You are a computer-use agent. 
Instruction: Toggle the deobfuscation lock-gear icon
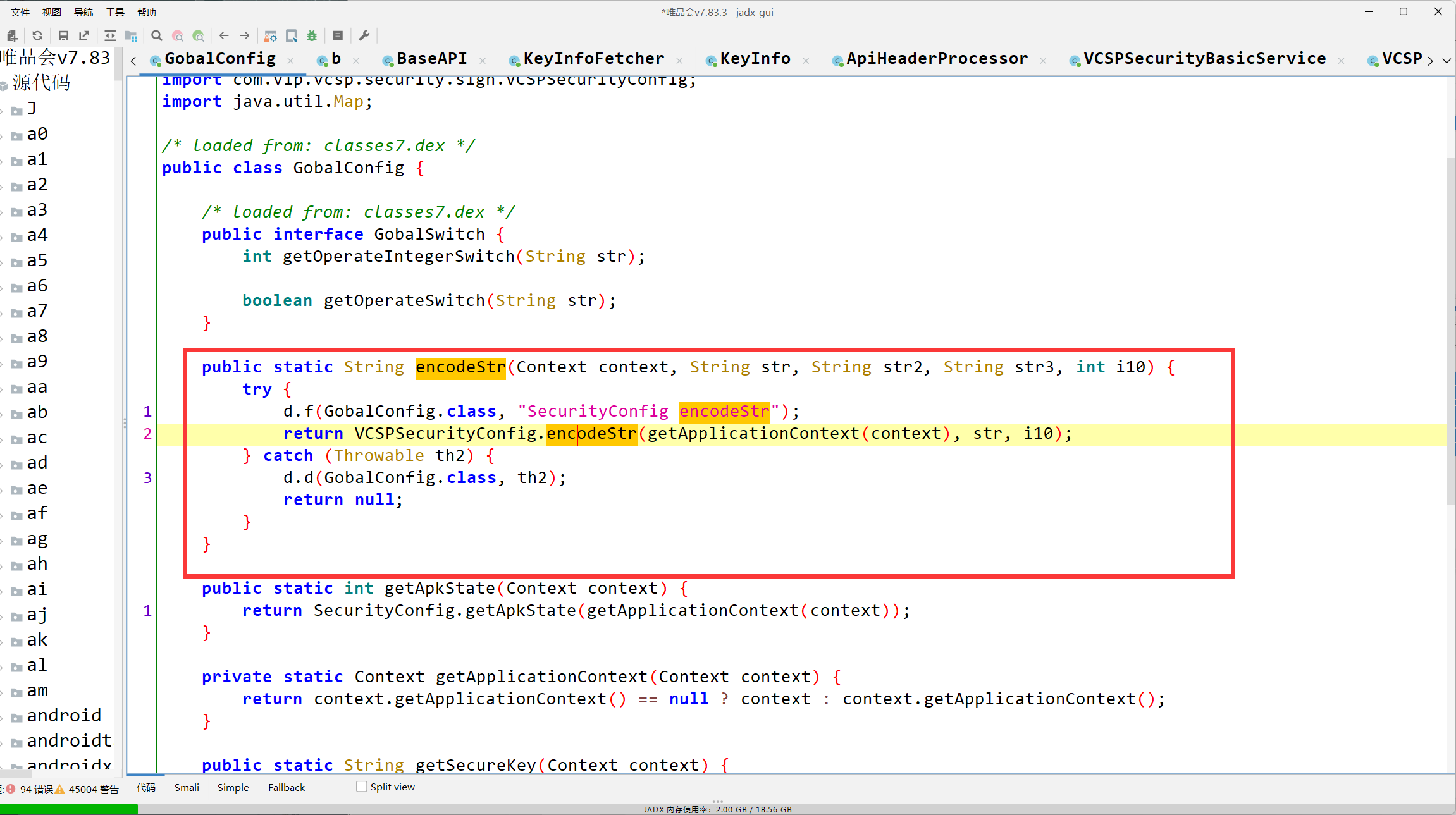(271, 36)
